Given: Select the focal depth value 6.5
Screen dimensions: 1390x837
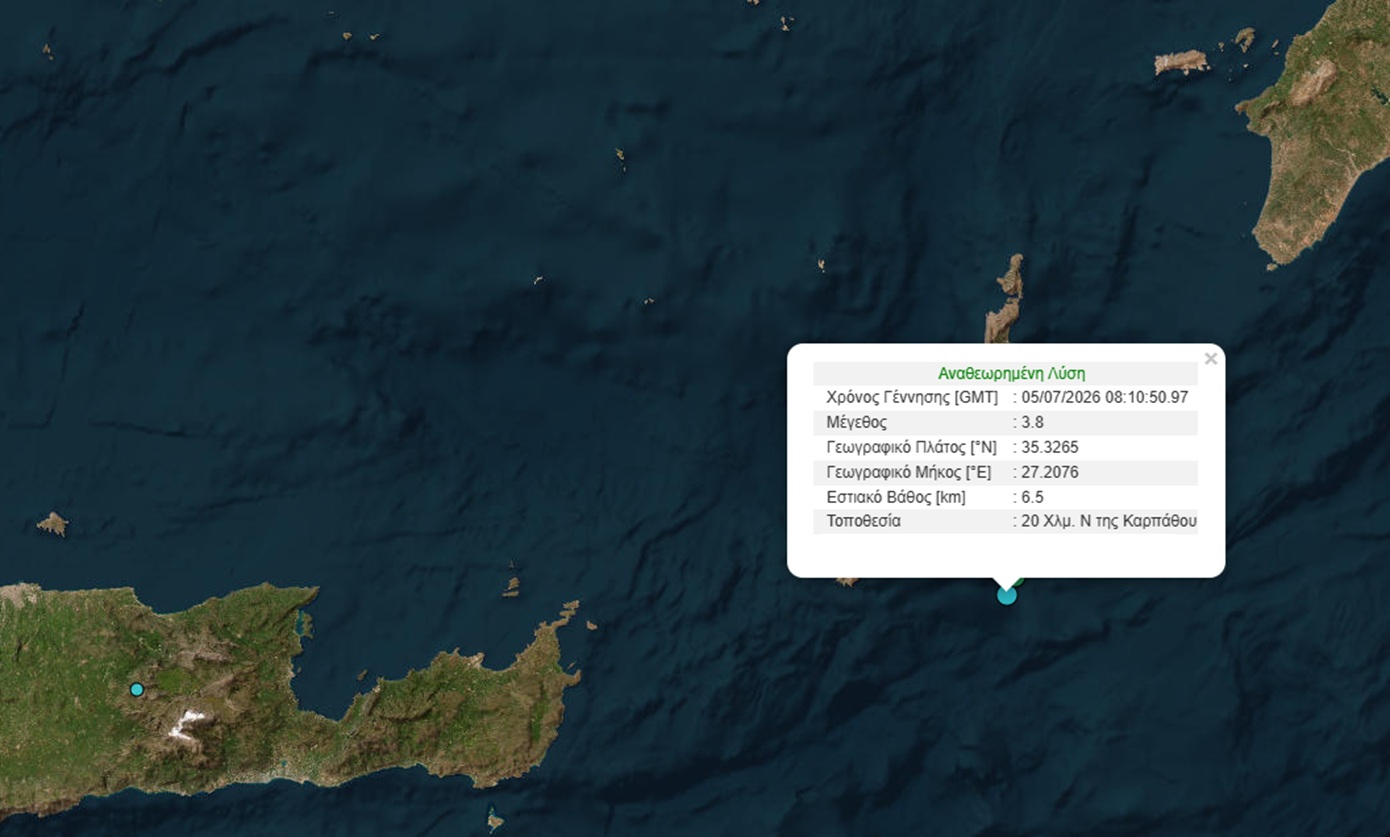Looking at the screenshot, I should [x=1032, y=497].
